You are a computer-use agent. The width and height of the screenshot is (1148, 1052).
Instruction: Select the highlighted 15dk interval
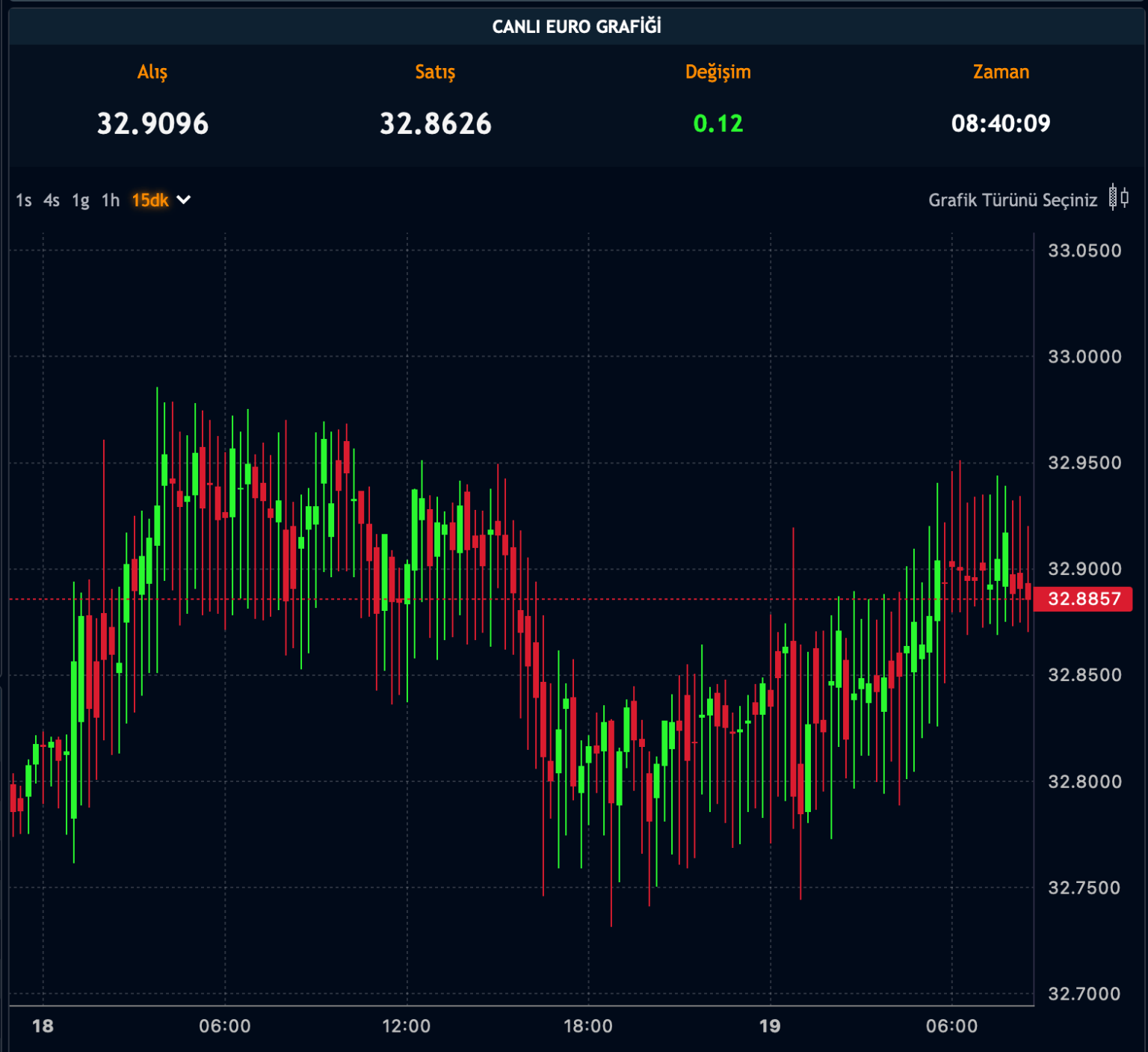pyautogui.click(x=150, y=200)
